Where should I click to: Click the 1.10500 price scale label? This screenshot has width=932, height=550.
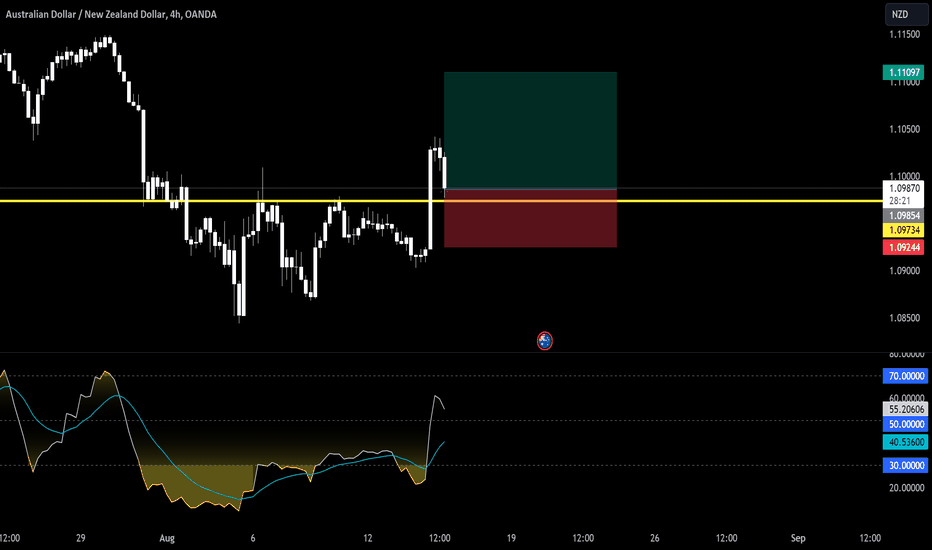coord(905,129)
